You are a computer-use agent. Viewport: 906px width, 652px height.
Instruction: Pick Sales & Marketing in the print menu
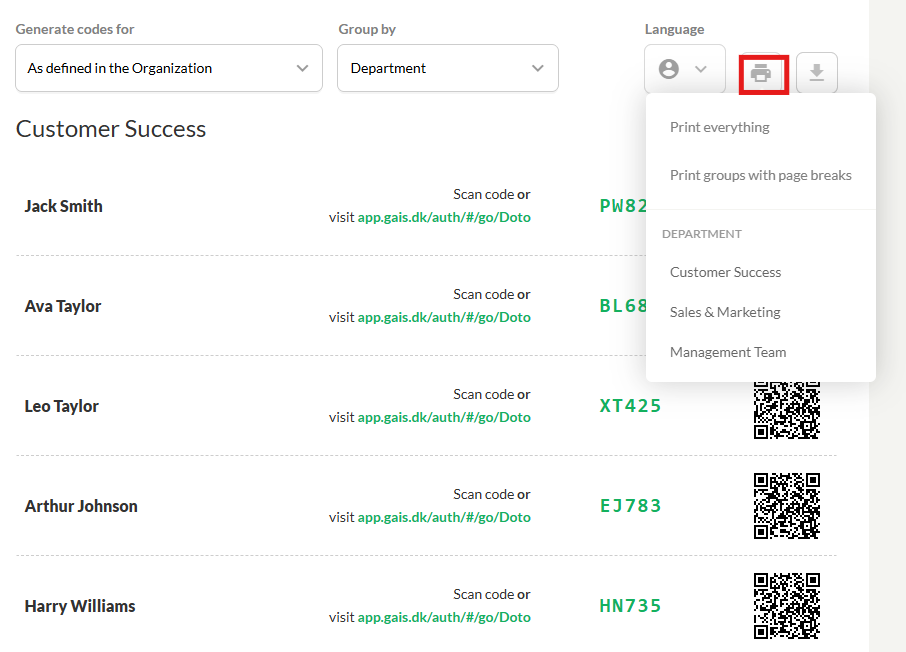click(725, 312)
